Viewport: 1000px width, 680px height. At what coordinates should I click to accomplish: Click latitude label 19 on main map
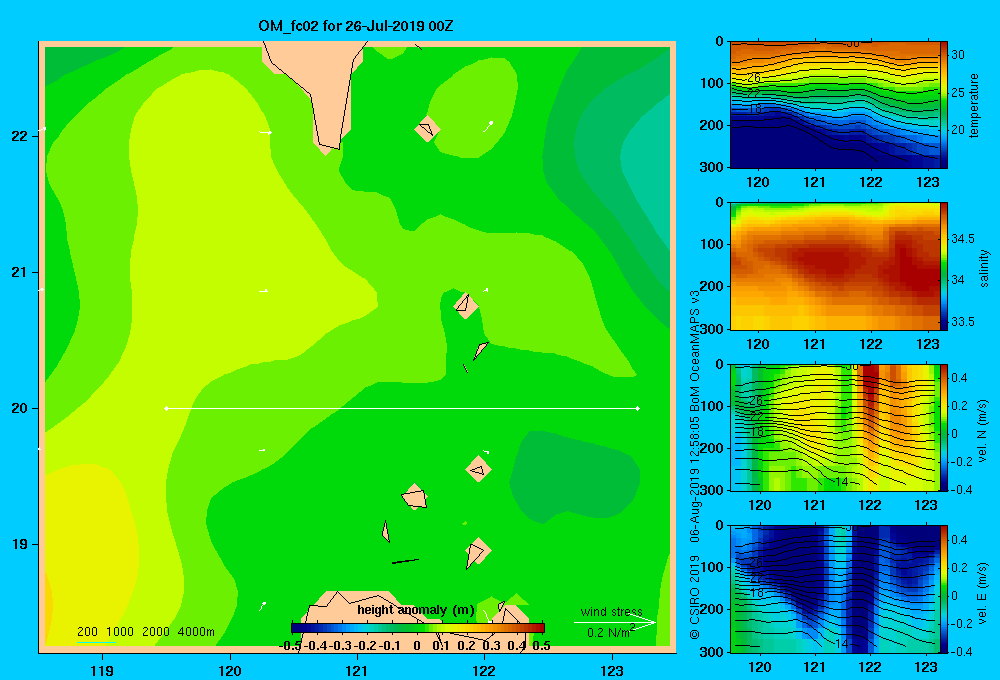pyautogui.click(x=19, y=544)
